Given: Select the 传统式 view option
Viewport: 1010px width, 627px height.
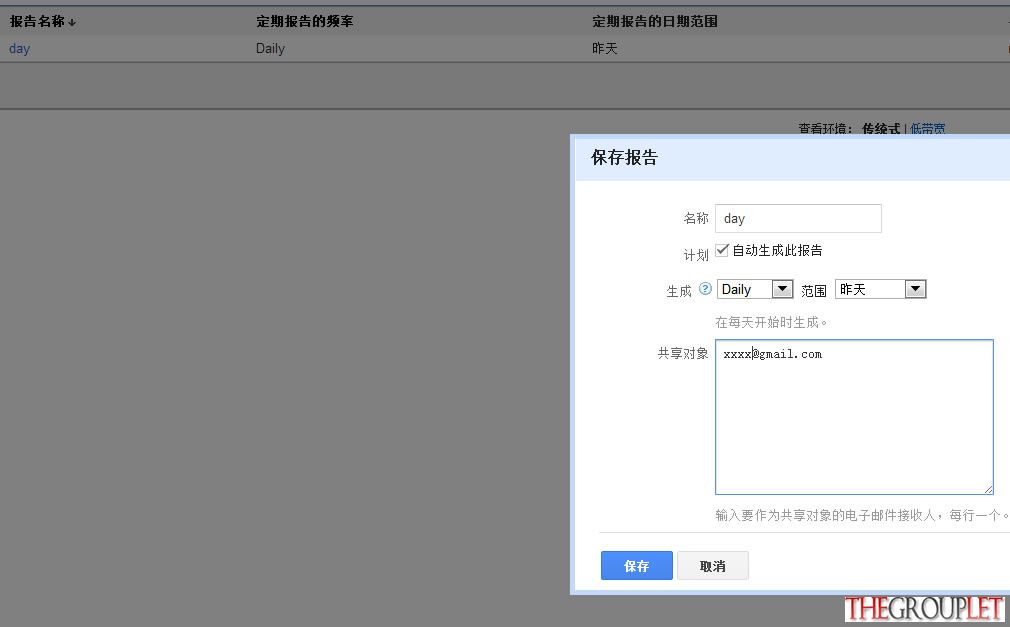Looking at the screenshot, I should pyautogui.click(x=881, y=128).
